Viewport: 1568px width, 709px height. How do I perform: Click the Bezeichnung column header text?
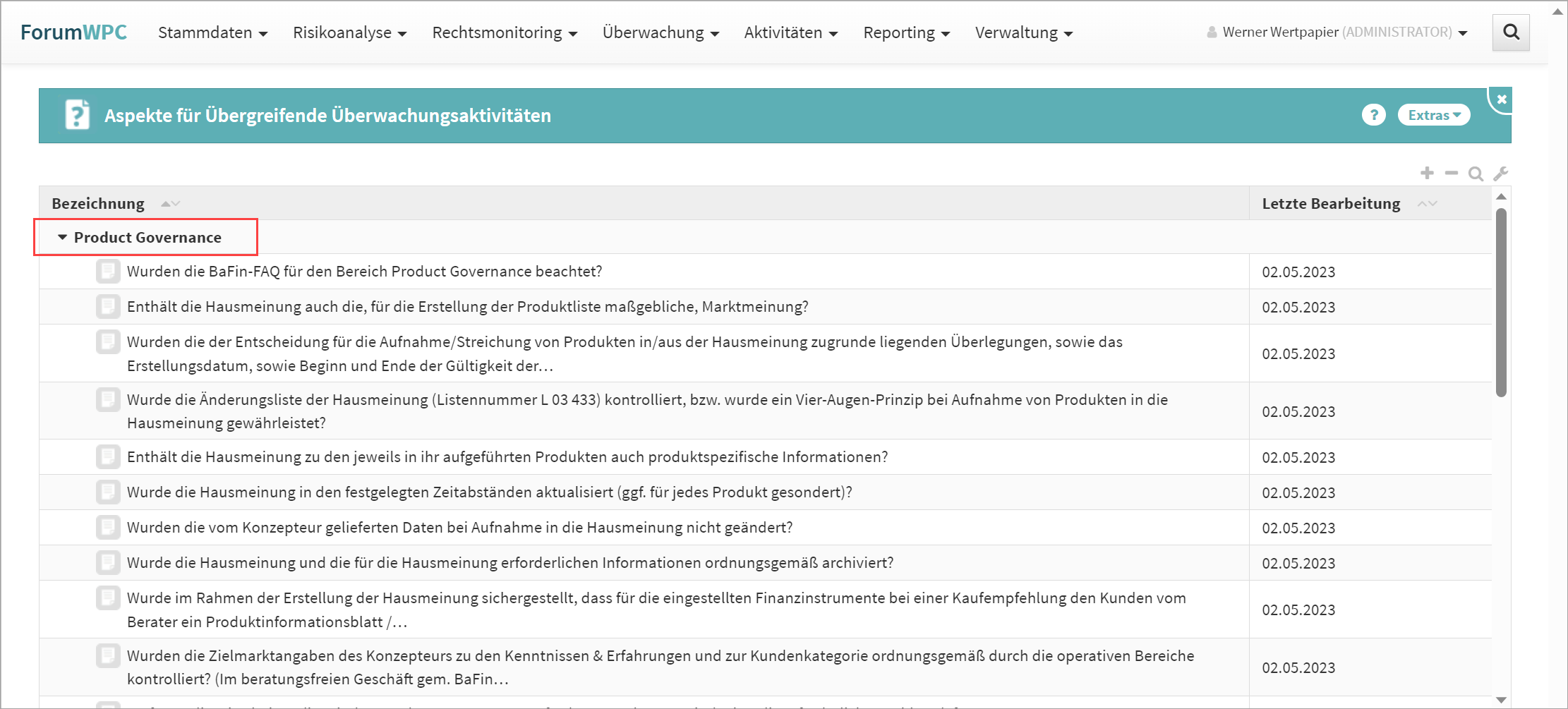coord(98,204)
